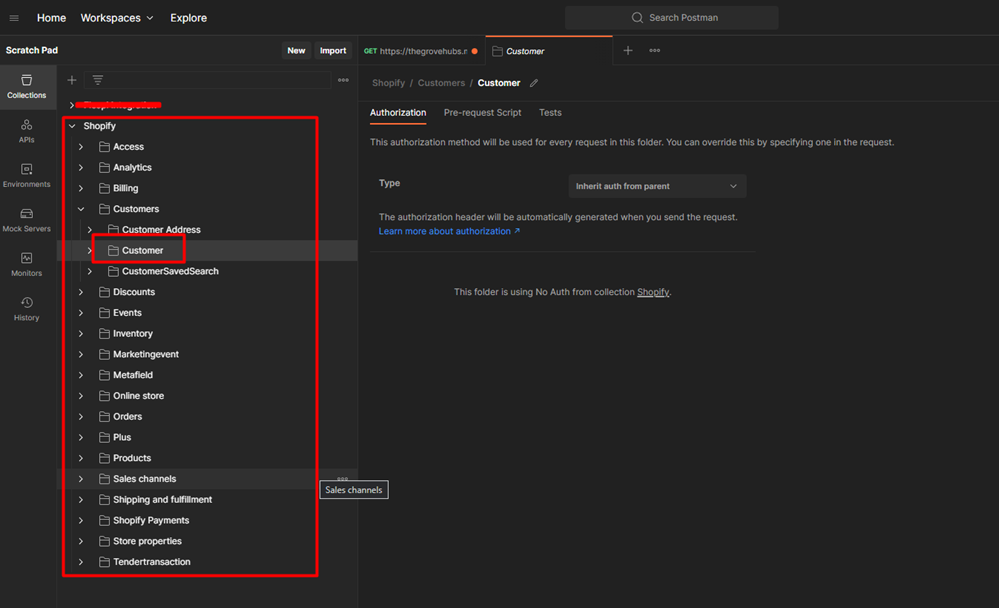This screenshot has height=608, width=999.
Task: Click the create new collection plus icon
Action: point(72,80)
